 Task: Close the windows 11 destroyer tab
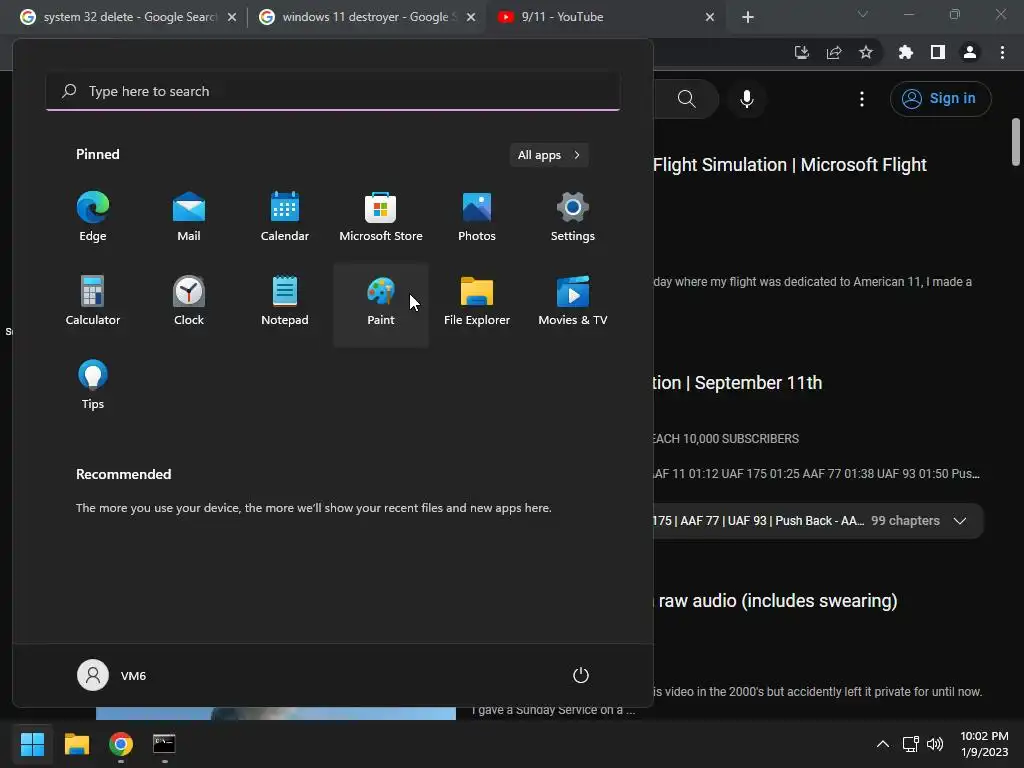[471, 17]
